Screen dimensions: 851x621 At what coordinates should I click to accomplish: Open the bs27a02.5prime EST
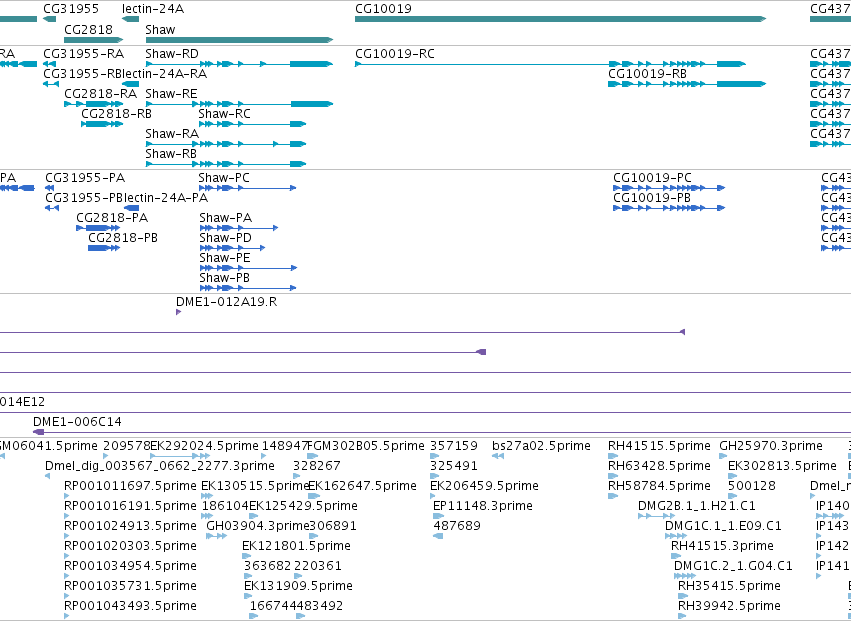(498, 456)
